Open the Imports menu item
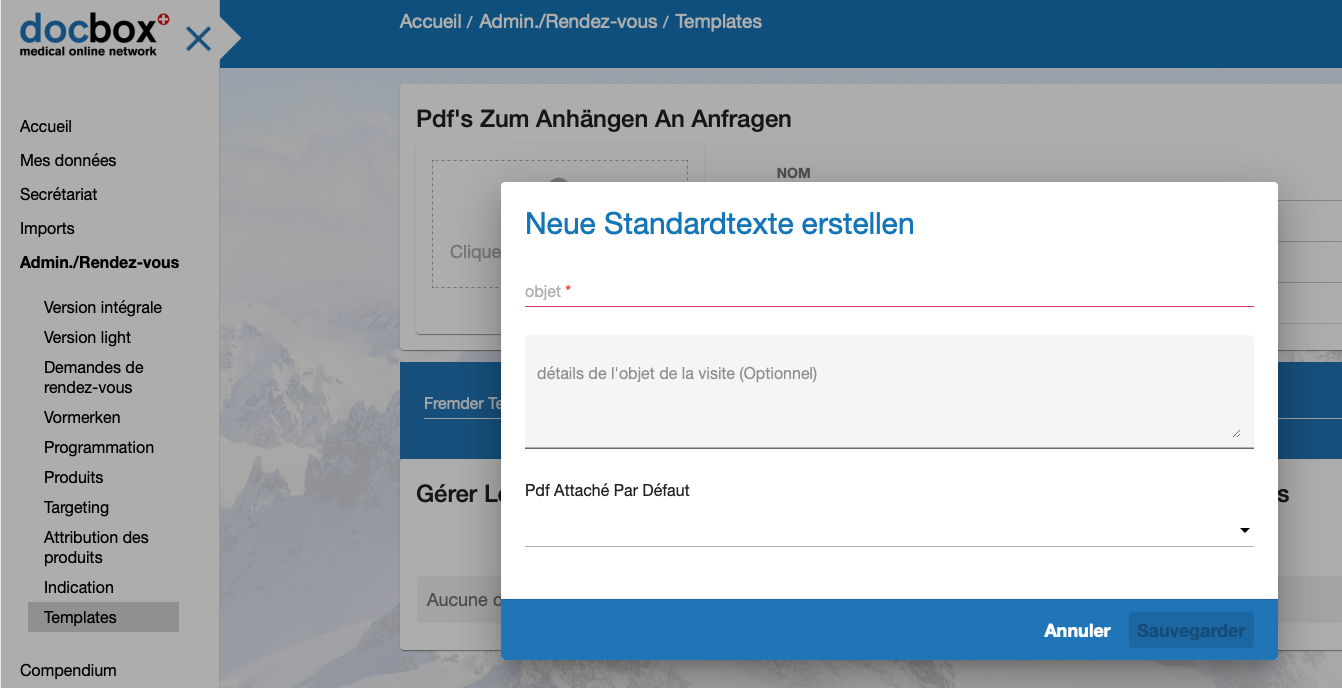 [x=47, y=229]
